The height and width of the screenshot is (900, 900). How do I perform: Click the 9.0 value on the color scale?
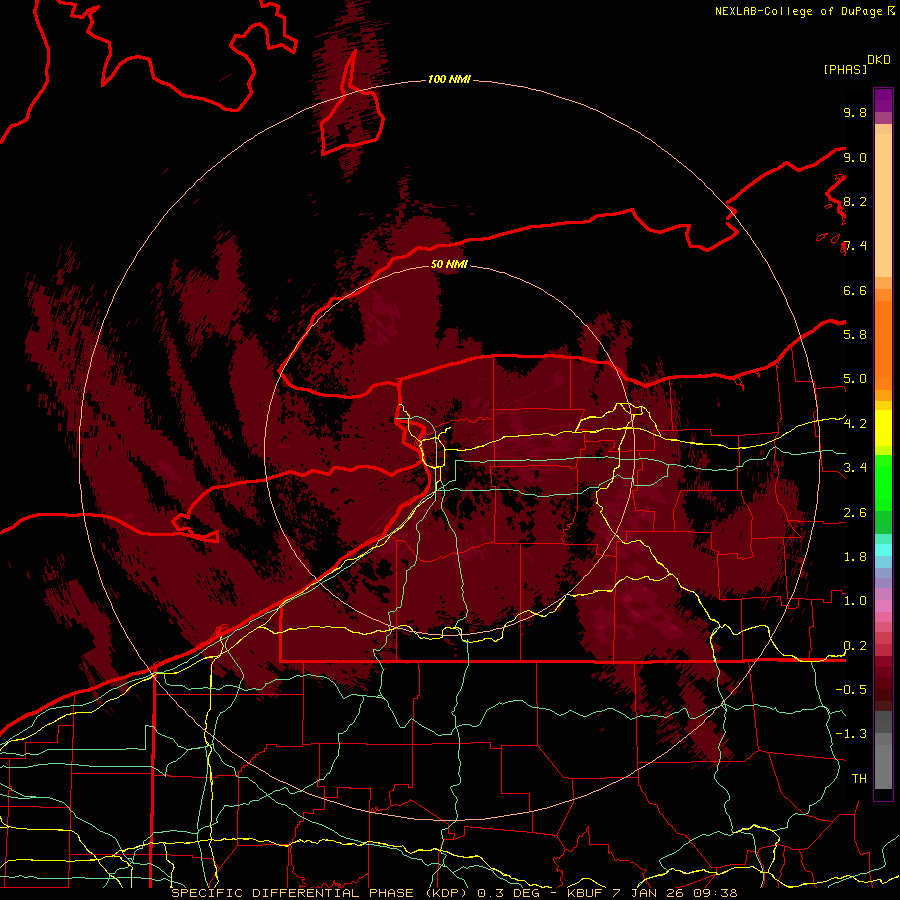tap(855, 157)
